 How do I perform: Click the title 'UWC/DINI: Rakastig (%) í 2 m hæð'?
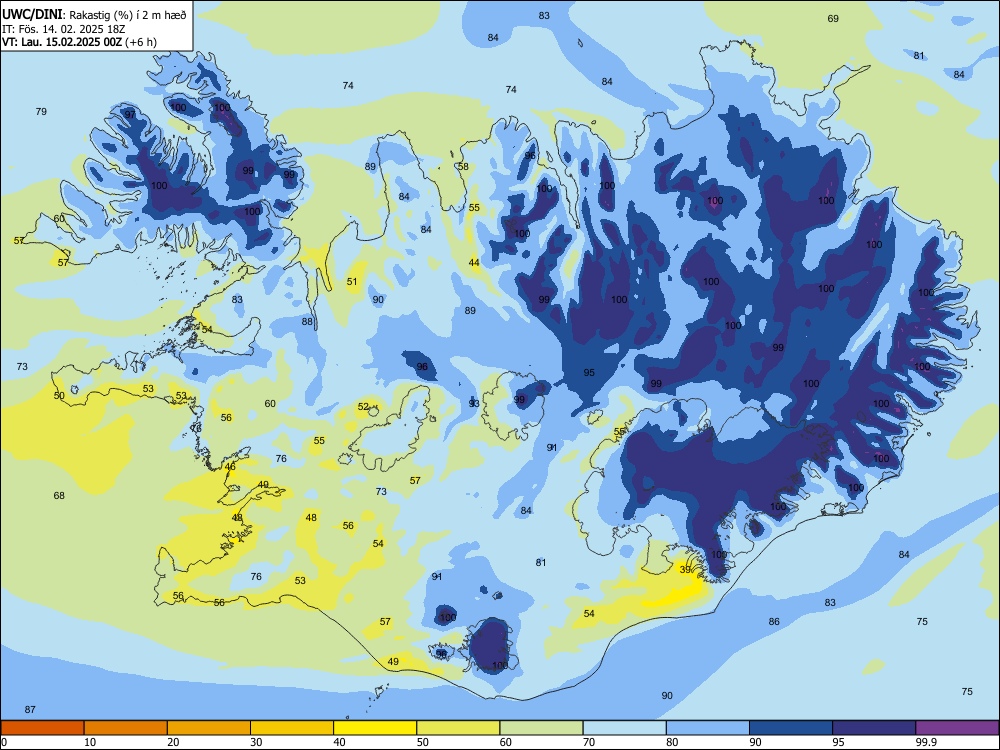(x=94, y=15)
